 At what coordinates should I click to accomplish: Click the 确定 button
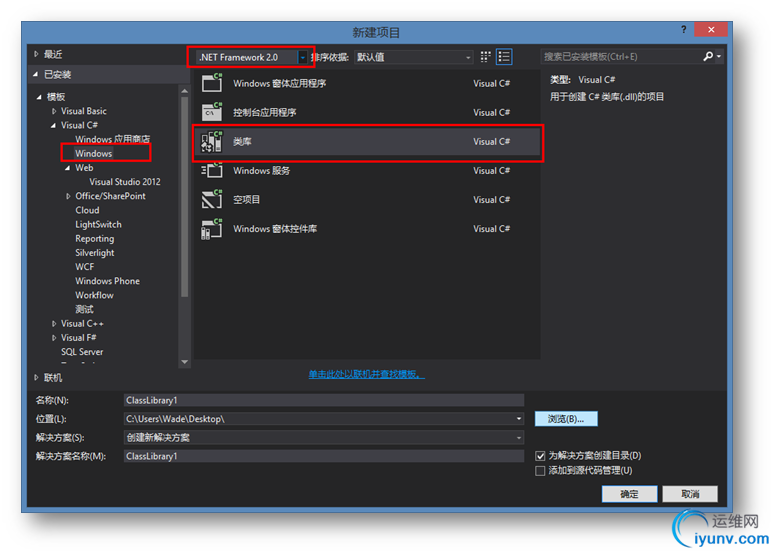pos(629,494)
